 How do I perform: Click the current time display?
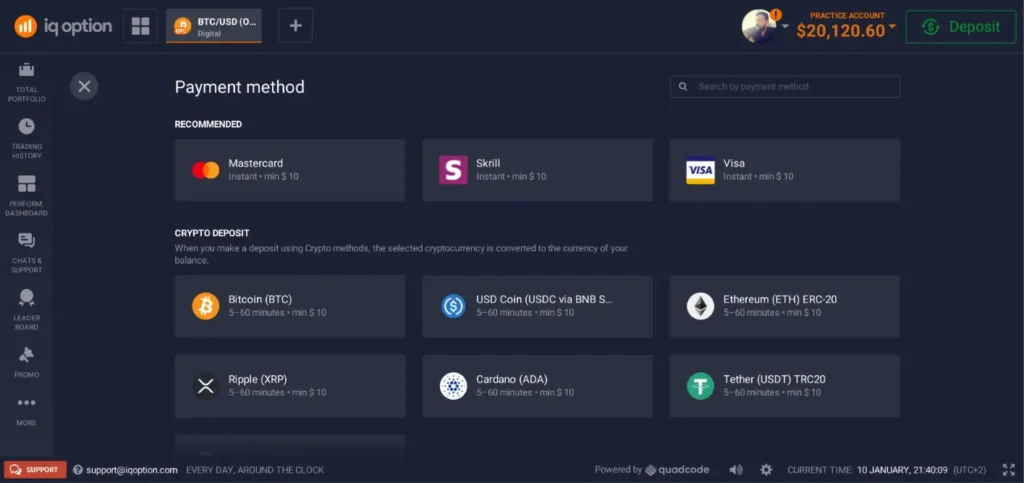click(x=885, y=470)
